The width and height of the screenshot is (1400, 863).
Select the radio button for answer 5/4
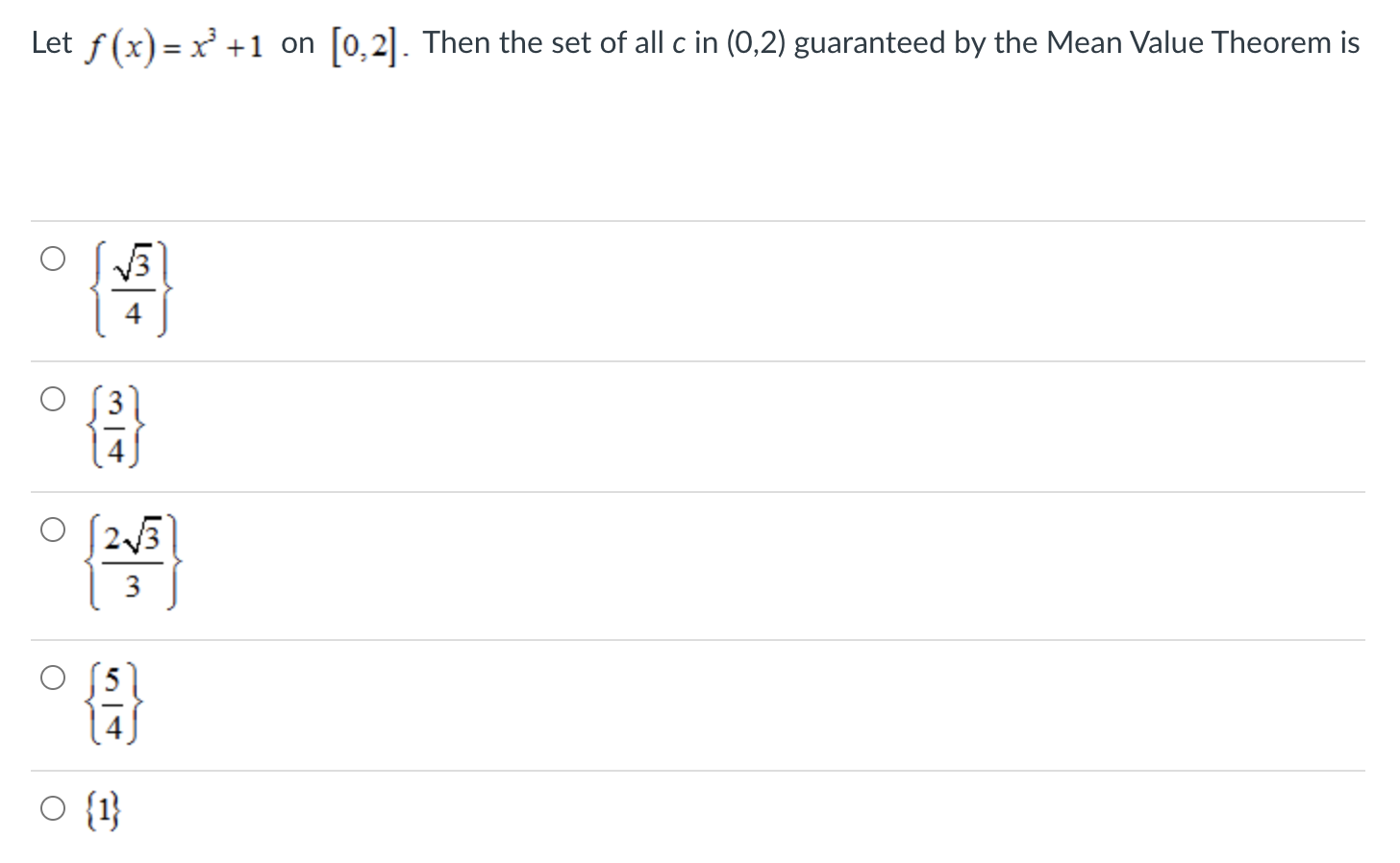[x=53, y=678]
